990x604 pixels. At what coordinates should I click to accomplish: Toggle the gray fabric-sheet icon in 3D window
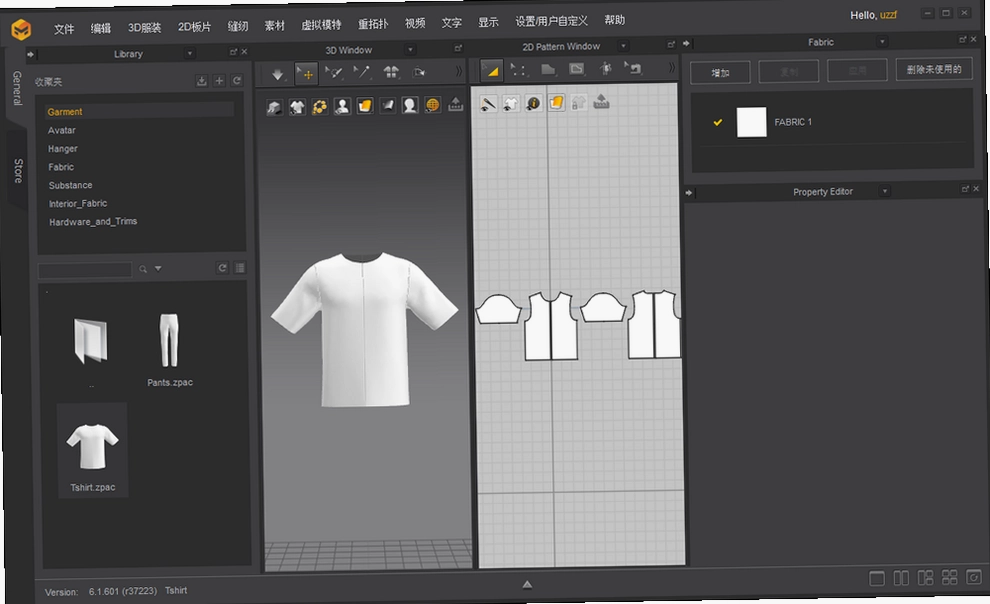[387, 105]
